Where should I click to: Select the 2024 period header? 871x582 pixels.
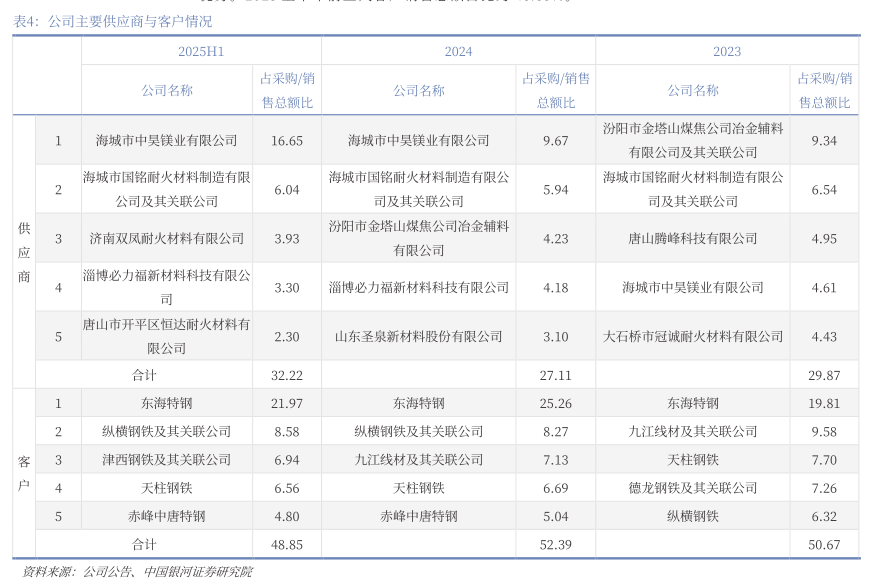[458, 51]
